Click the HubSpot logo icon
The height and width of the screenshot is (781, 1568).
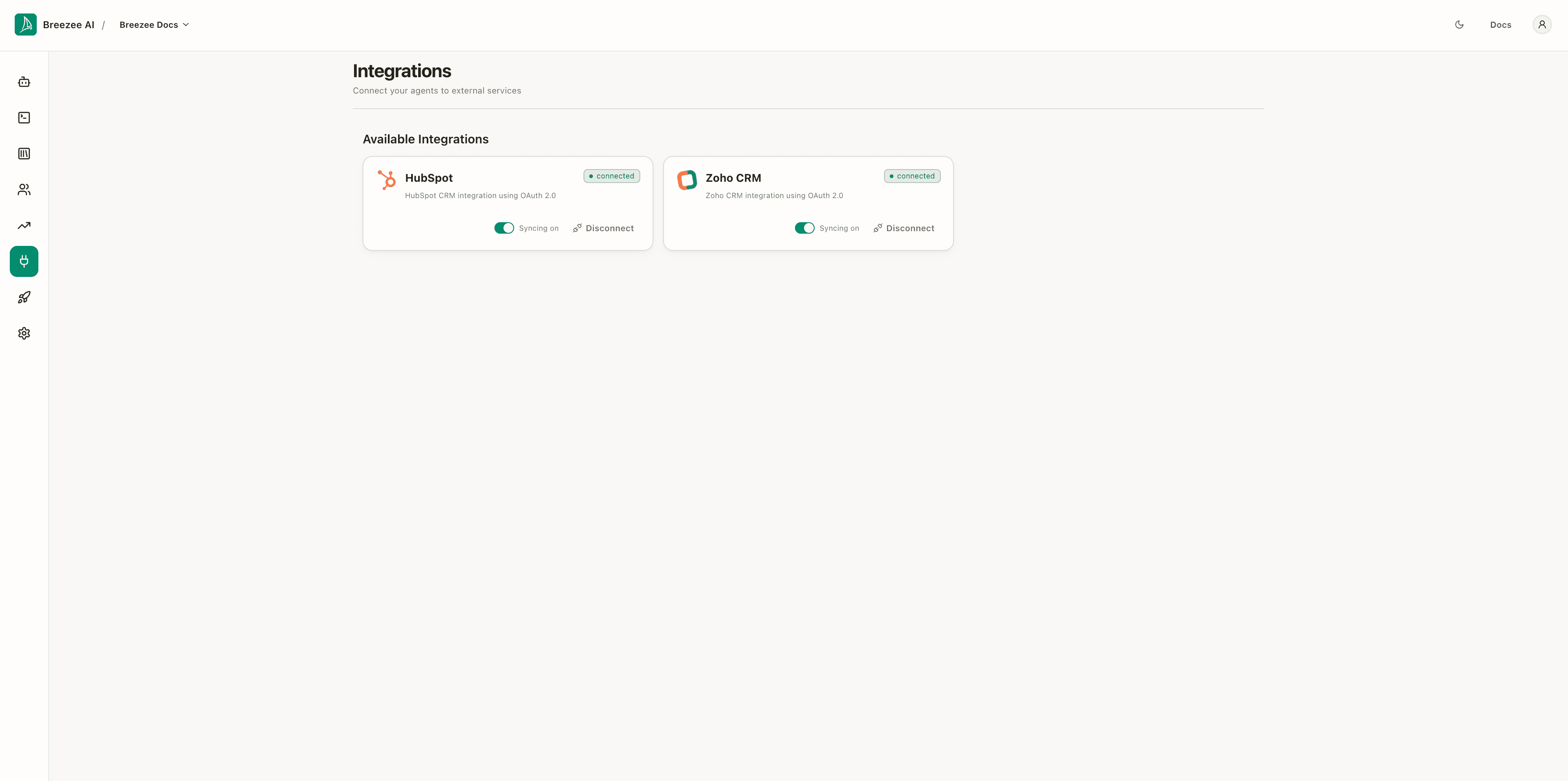coord(387,180)
